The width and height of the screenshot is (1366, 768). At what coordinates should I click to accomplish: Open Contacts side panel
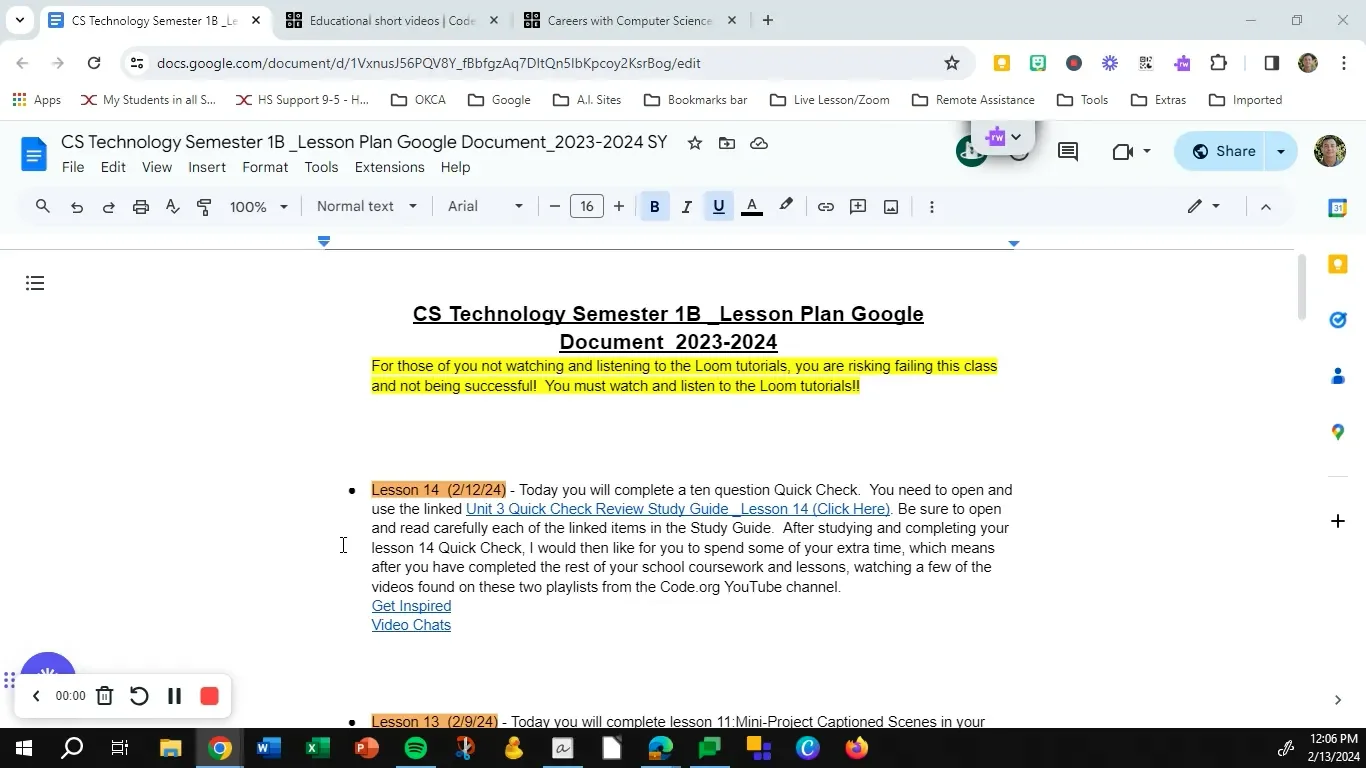coord(1338,376)
